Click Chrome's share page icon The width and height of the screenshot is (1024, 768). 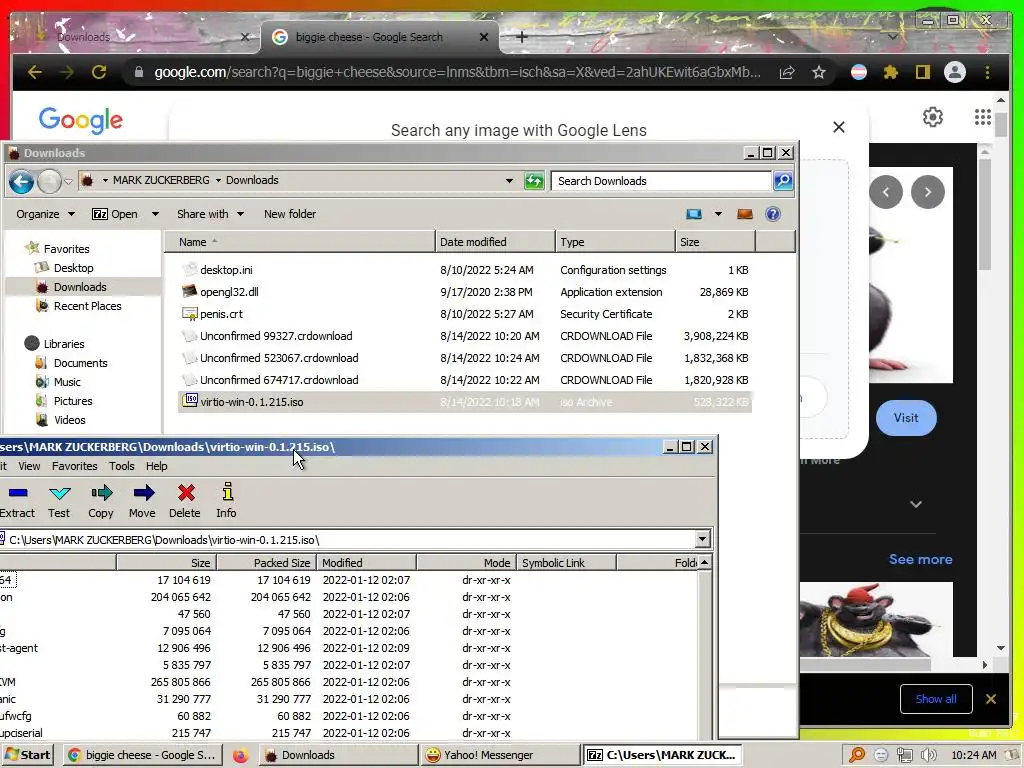click(x=787, y=72)
